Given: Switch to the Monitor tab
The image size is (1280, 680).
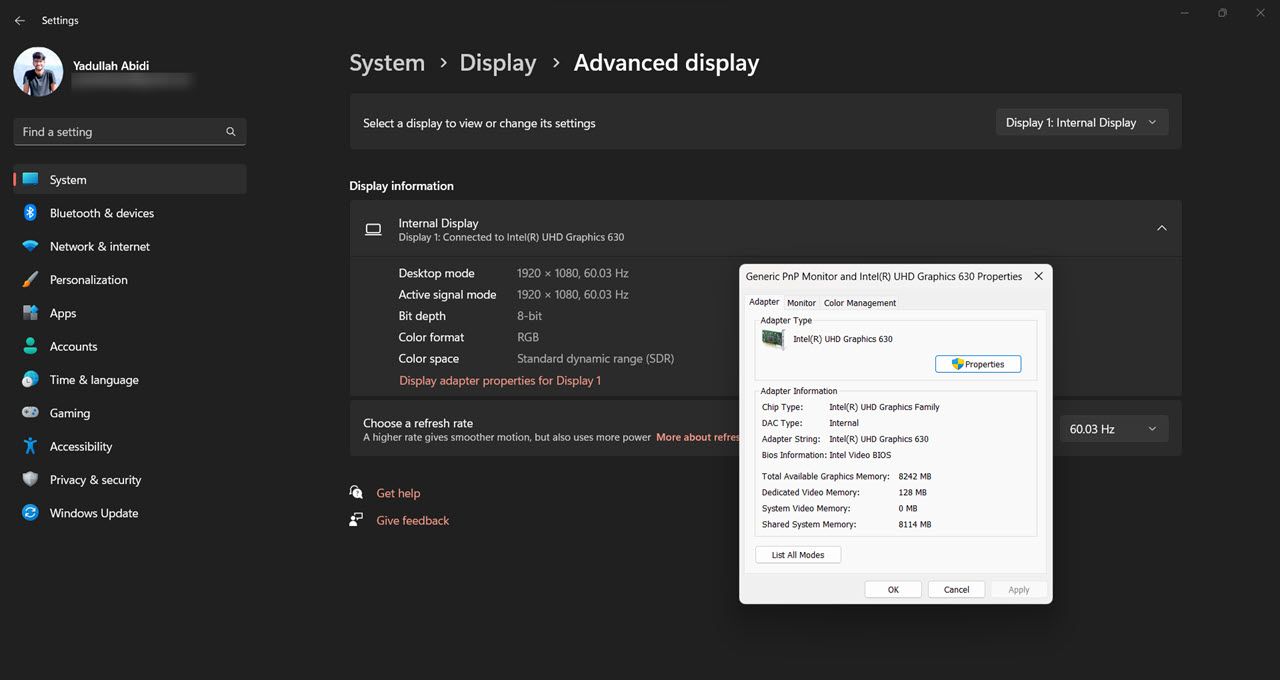Looking at the screenshot, I should 800,302.
